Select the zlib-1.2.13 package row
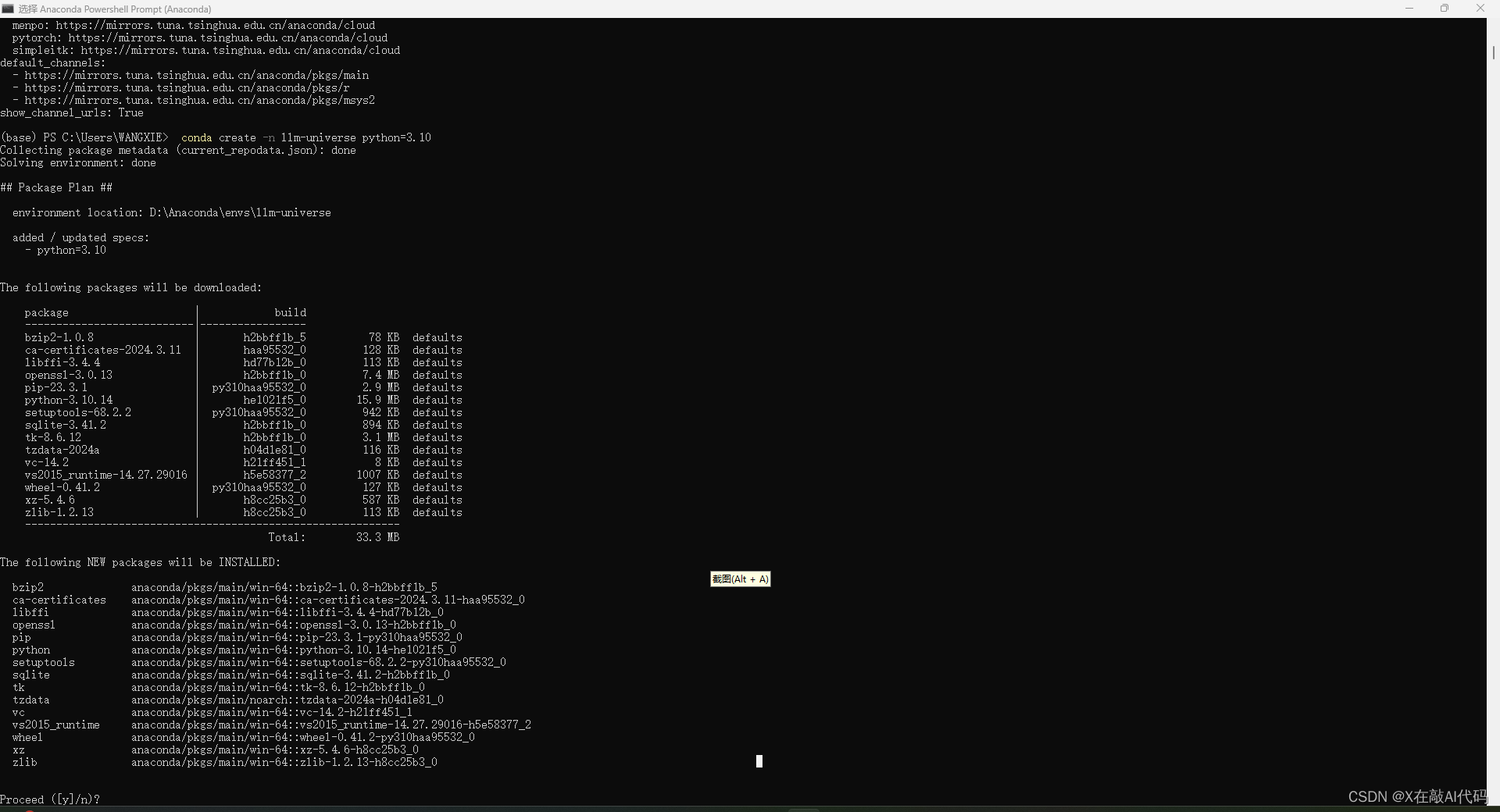The width and height of the screenshot is (1500, 812). (244, 512)
